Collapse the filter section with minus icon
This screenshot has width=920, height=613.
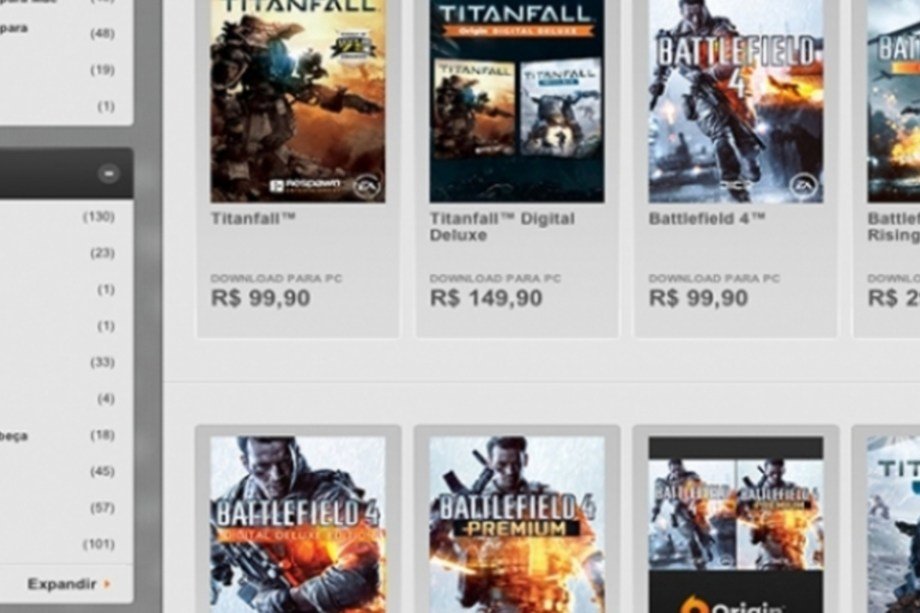coord(109,174)
